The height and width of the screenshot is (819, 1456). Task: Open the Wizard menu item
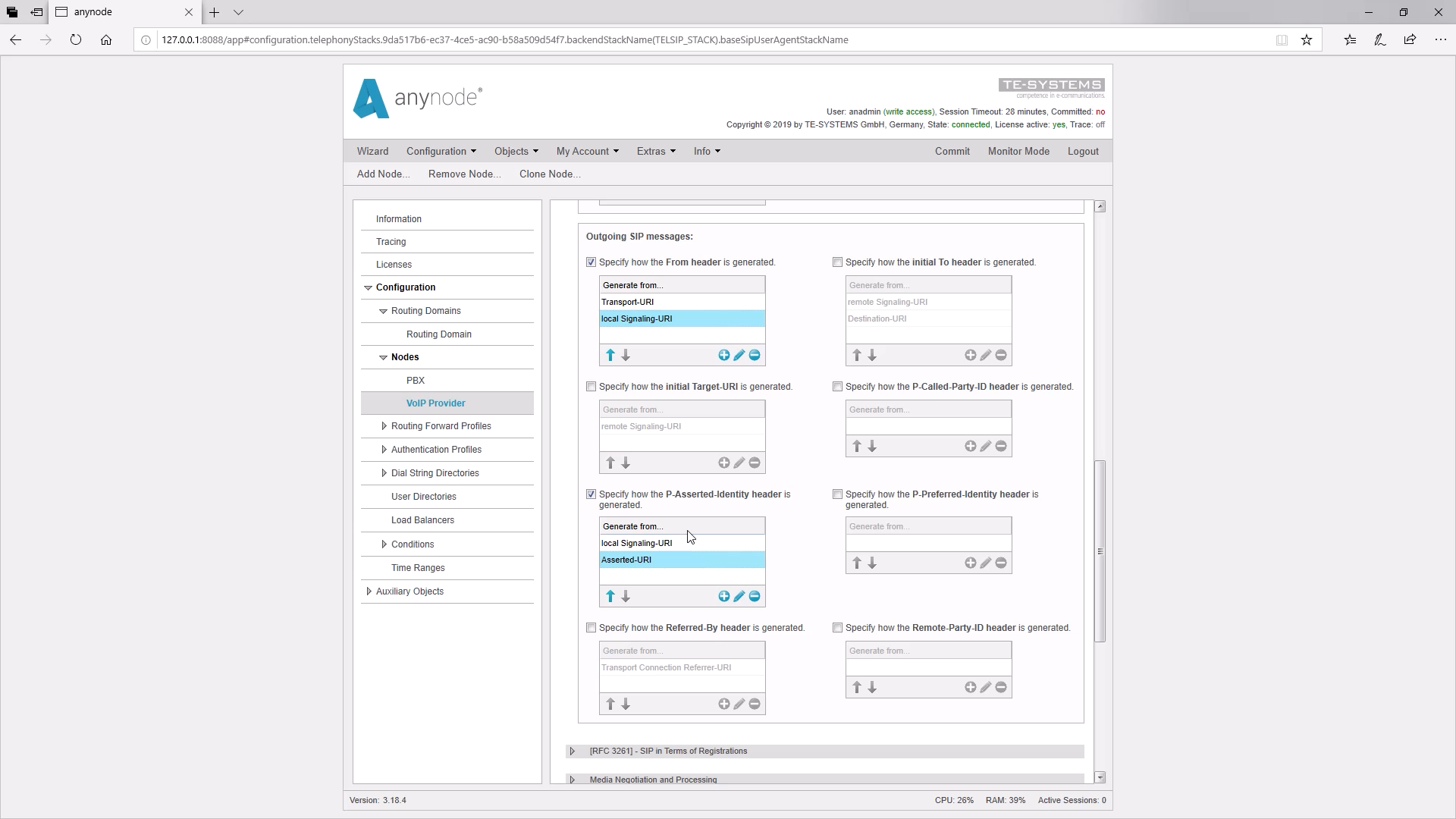[372, 151]
